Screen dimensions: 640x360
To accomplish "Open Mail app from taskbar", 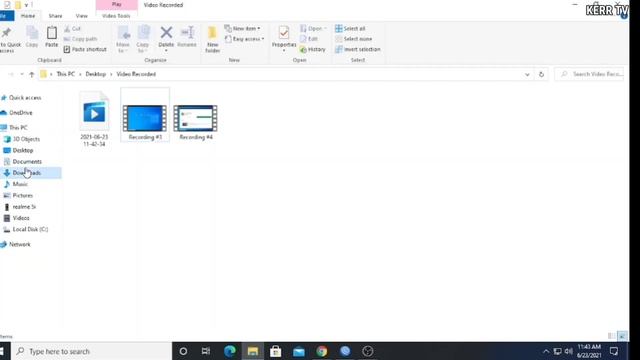I will pos(298,351).
